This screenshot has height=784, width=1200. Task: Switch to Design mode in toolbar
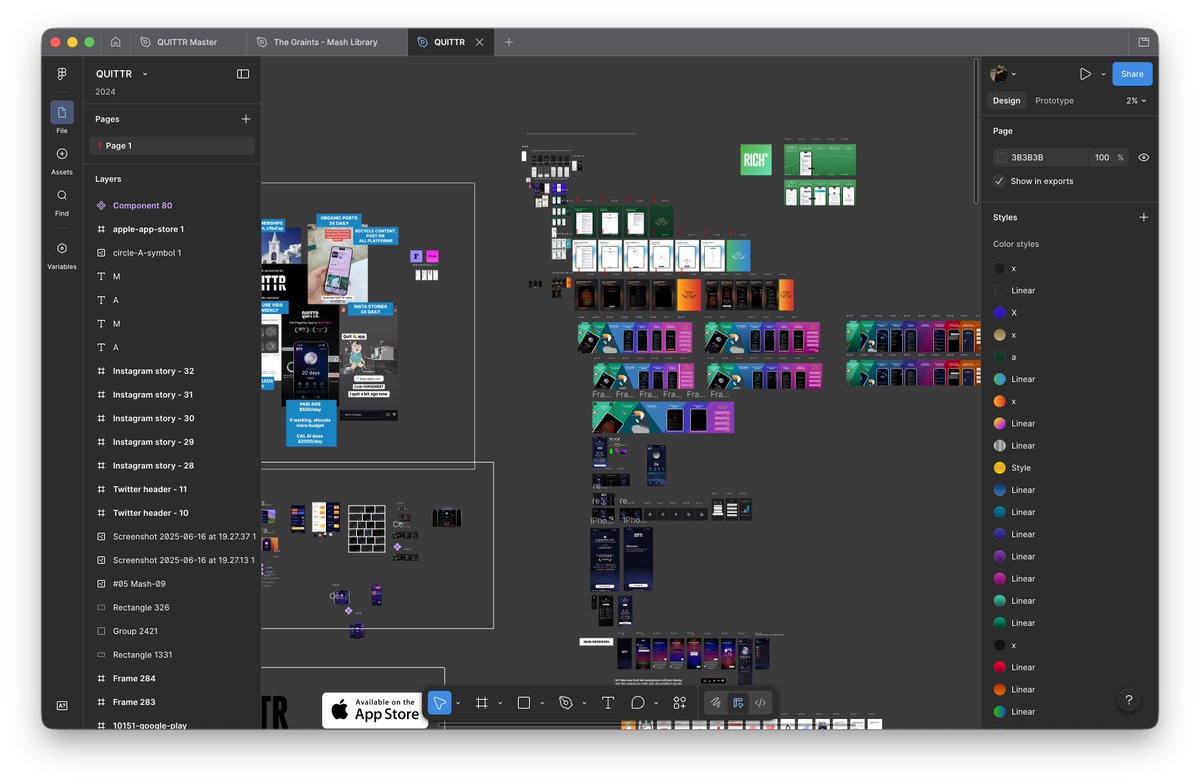[738, 703]
